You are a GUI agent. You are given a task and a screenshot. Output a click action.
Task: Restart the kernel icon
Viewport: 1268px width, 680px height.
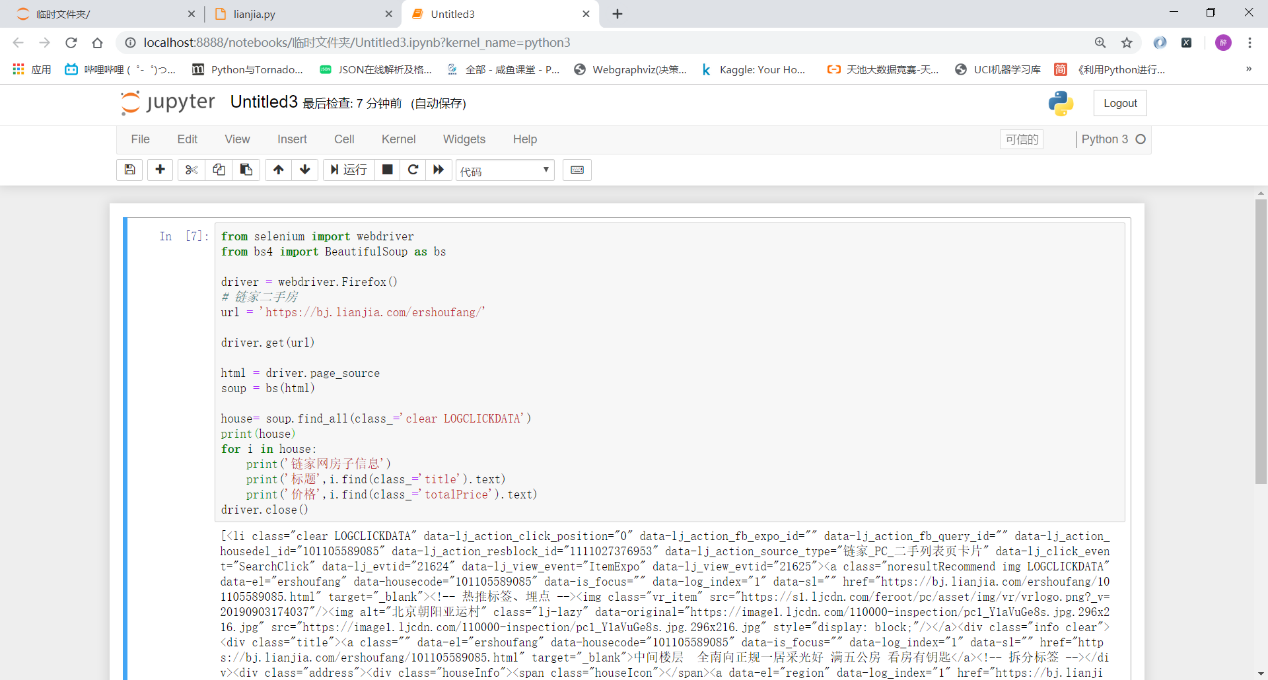(x=413, y=170)
